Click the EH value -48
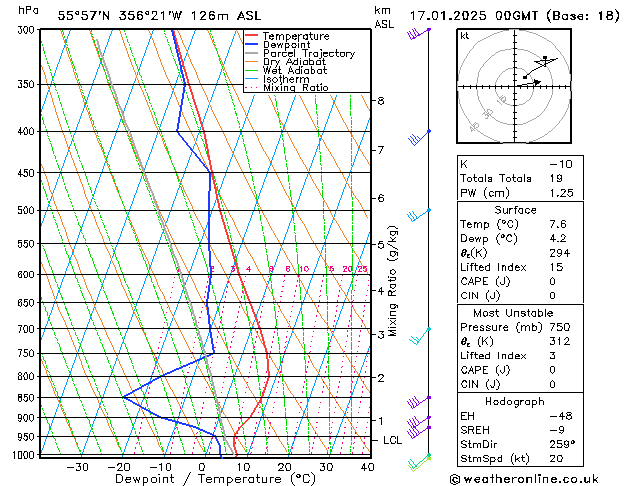629x486 pixels. [x=561, y=416]
